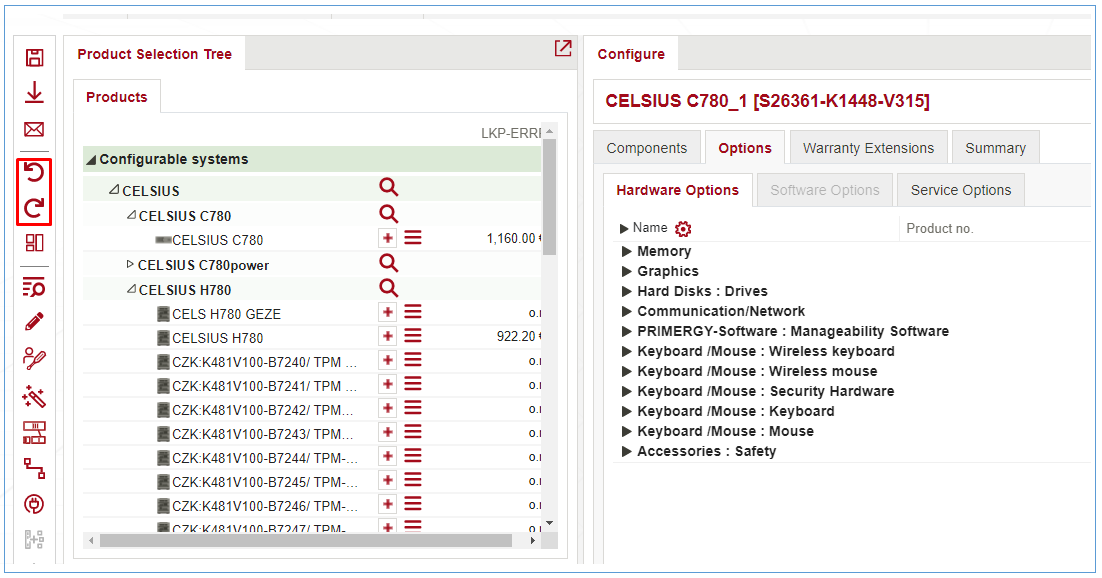This screenshot has width=1102, height=578.
Task: Click the Configure panel tab
Action: point(631,54)
